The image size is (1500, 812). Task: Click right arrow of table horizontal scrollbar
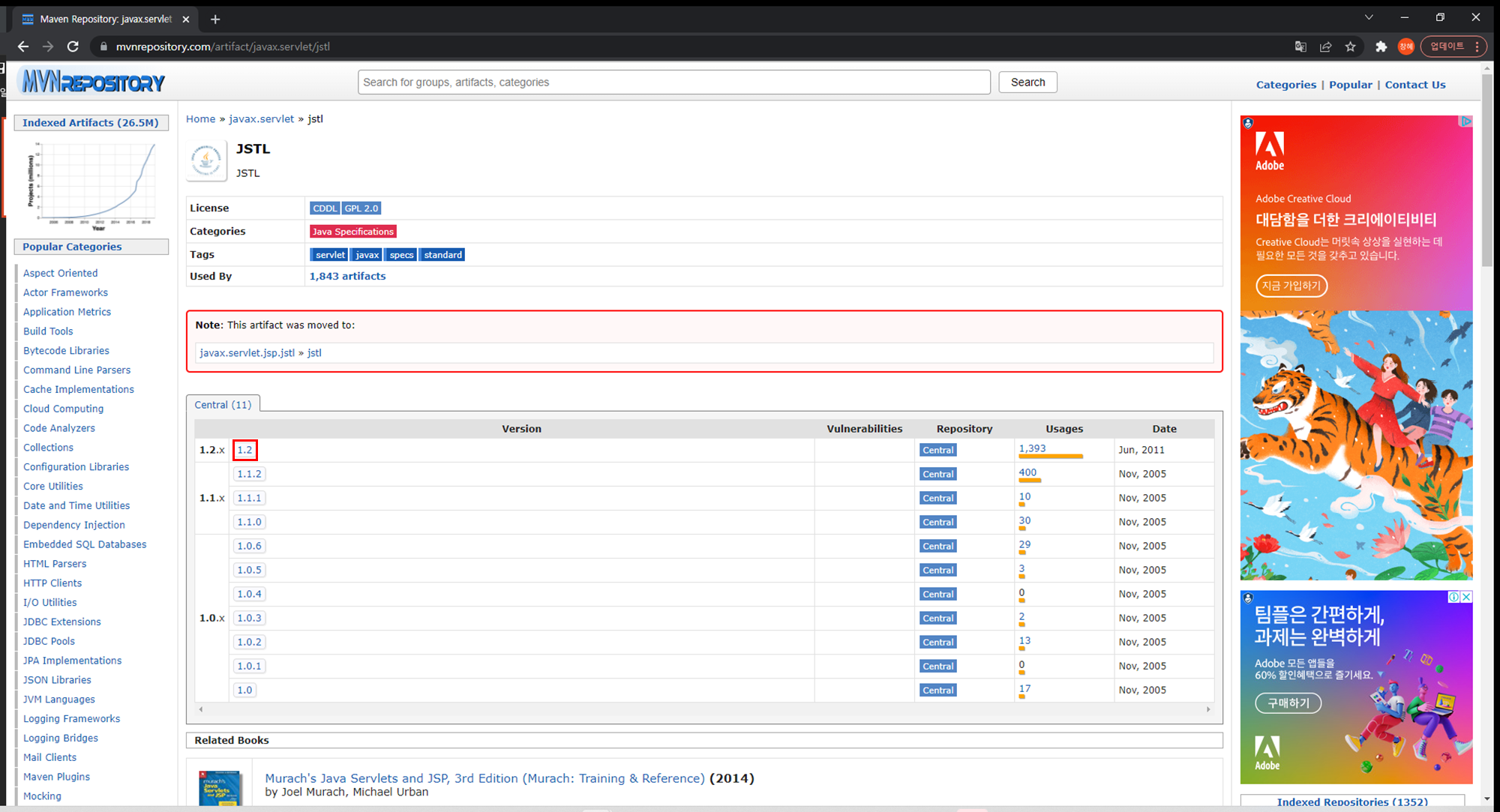click(x=1207, y=709)
